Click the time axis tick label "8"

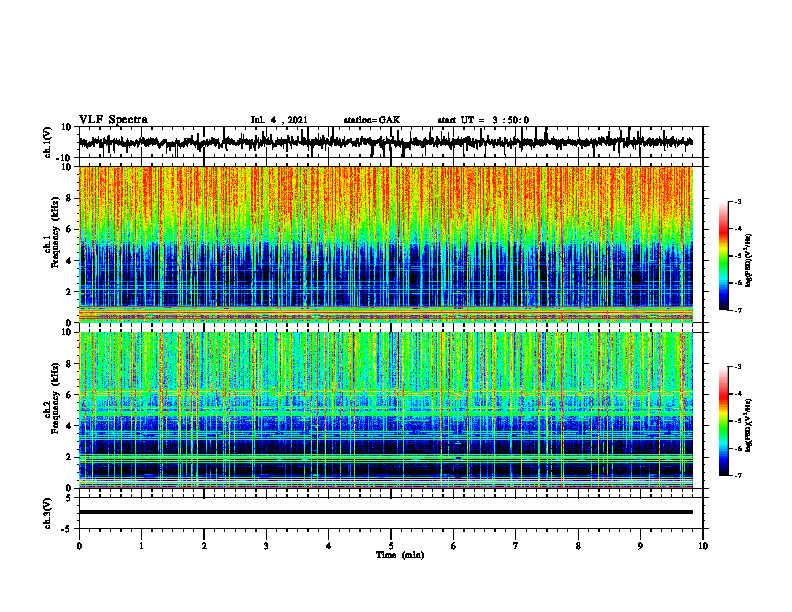pos(578,546)
